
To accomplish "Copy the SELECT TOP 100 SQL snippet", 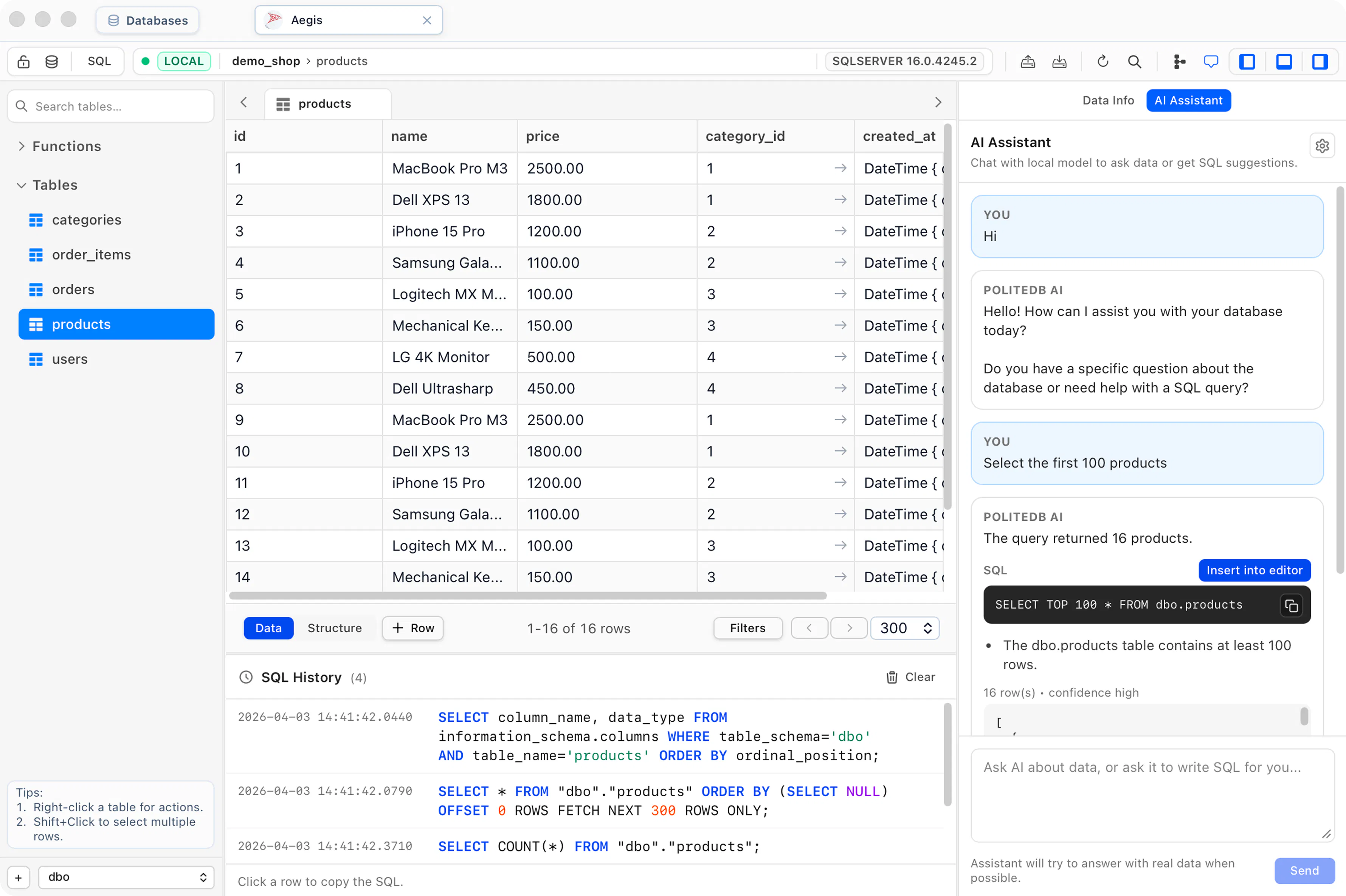I will (1291, 605).
